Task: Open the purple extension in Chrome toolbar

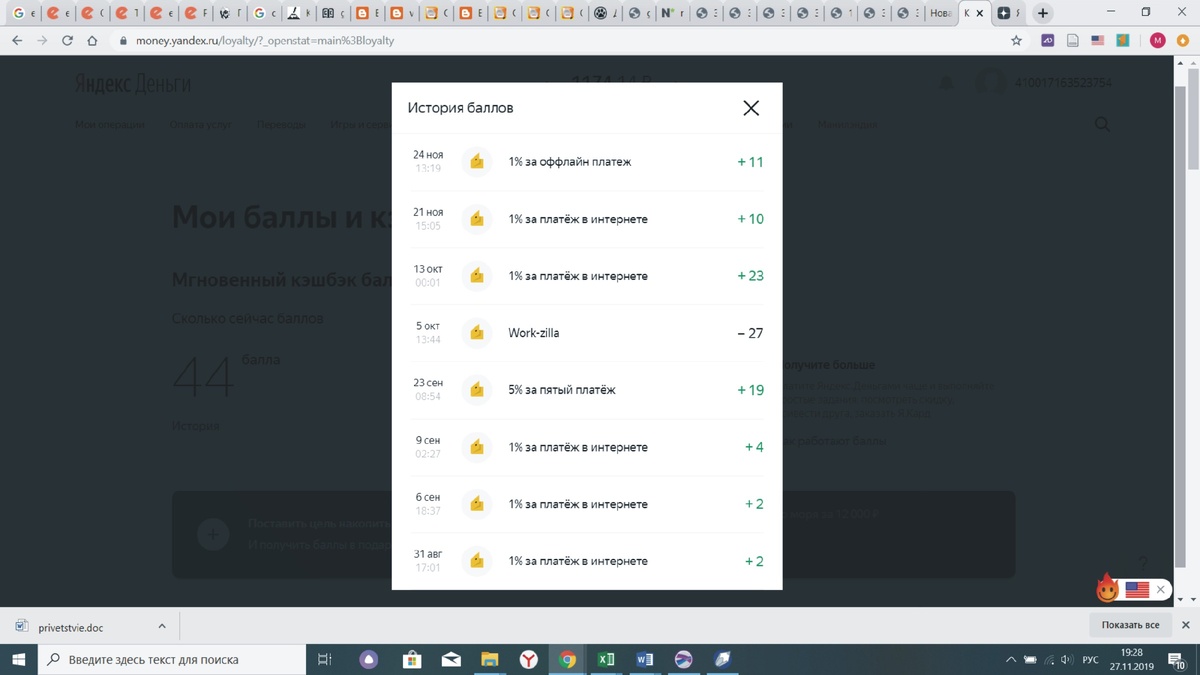Action: coord(1048,41)
